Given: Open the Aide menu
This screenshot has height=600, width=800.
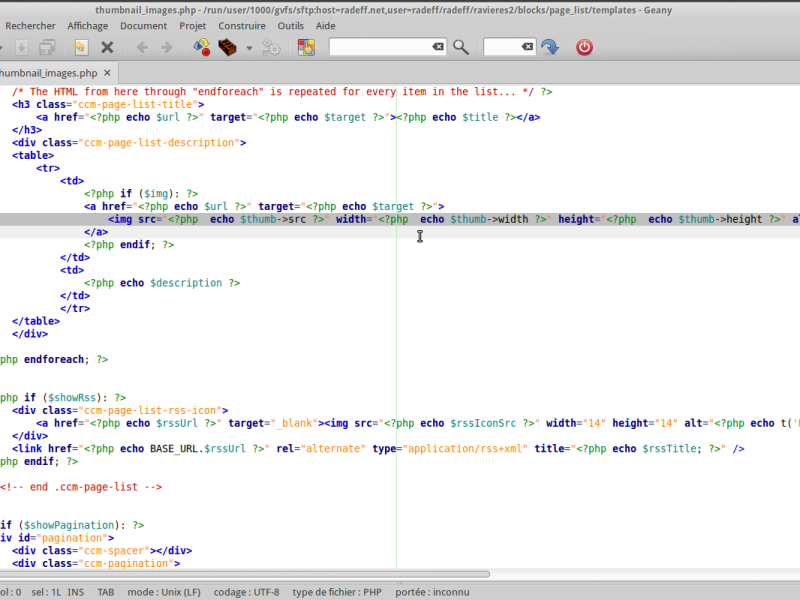Looking at the screenshot, I should [x=326, y=26].
